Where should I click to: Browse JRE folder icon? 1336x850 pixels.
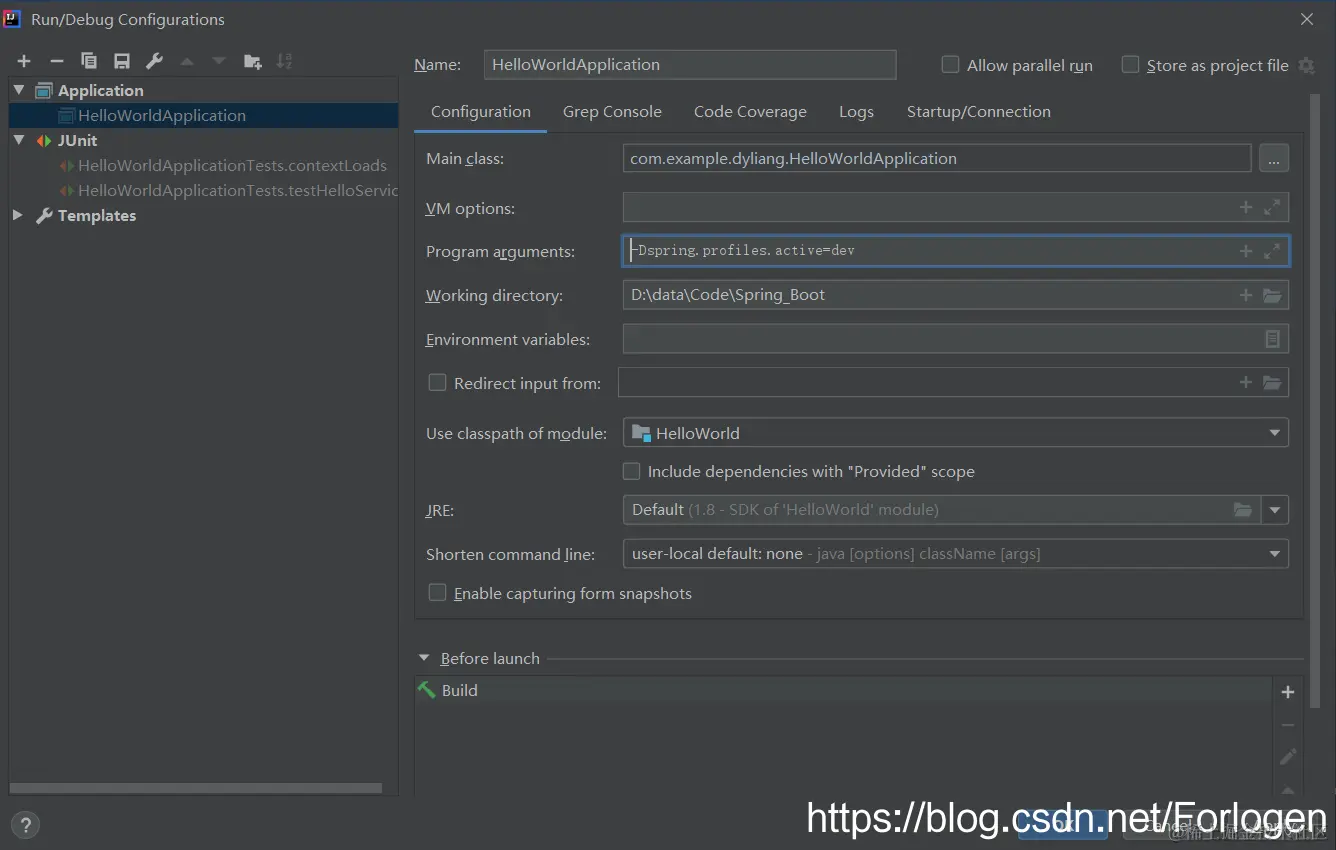(1242, 510)
